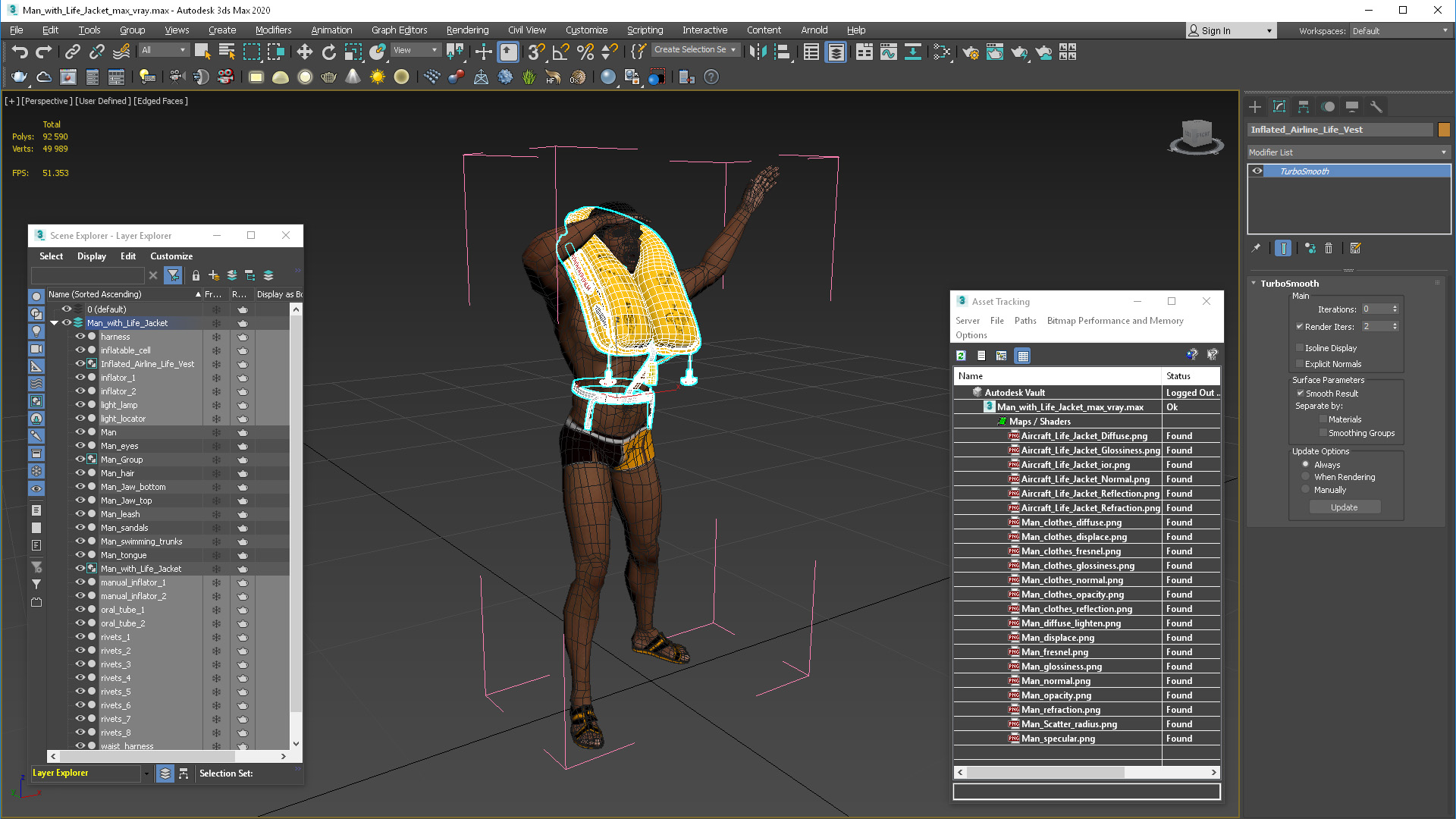Image resolution: width=1456 pixels, height=819 pixels.
Task: Open Create Selection Set dropdown
Action: pos(695,50)
